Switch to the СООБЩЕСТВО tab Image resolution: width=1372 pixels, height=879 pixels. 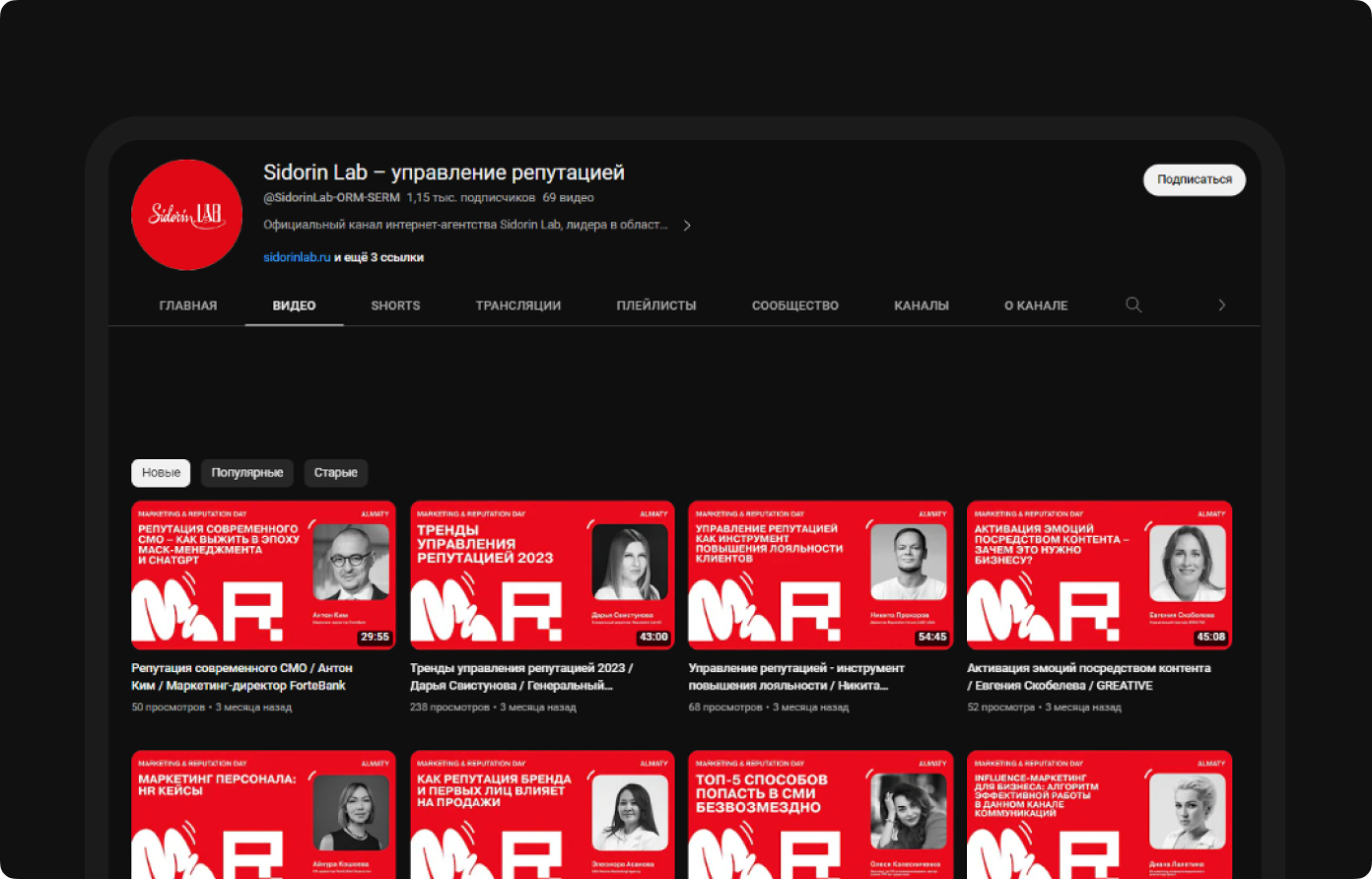[795, 305]
